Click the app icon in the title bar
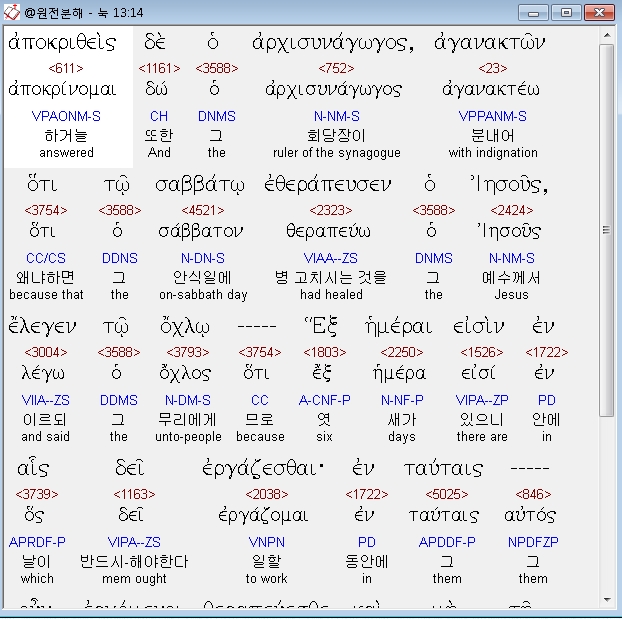Viewport: 622px width, 619px height. click(12, 12)
